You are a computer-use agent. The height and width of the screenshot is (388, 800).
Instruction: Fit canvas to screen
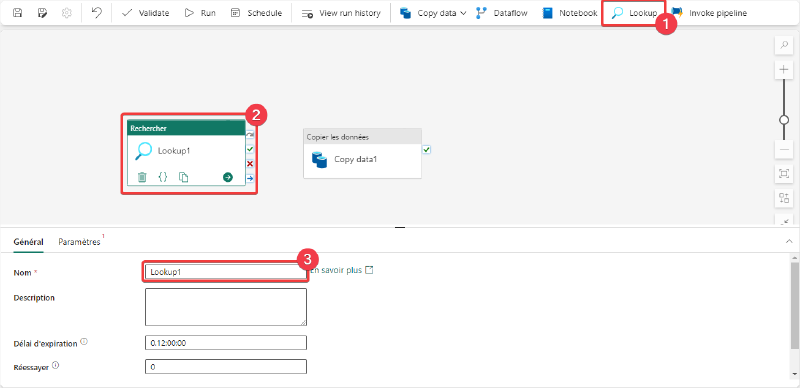coord(784,174)
